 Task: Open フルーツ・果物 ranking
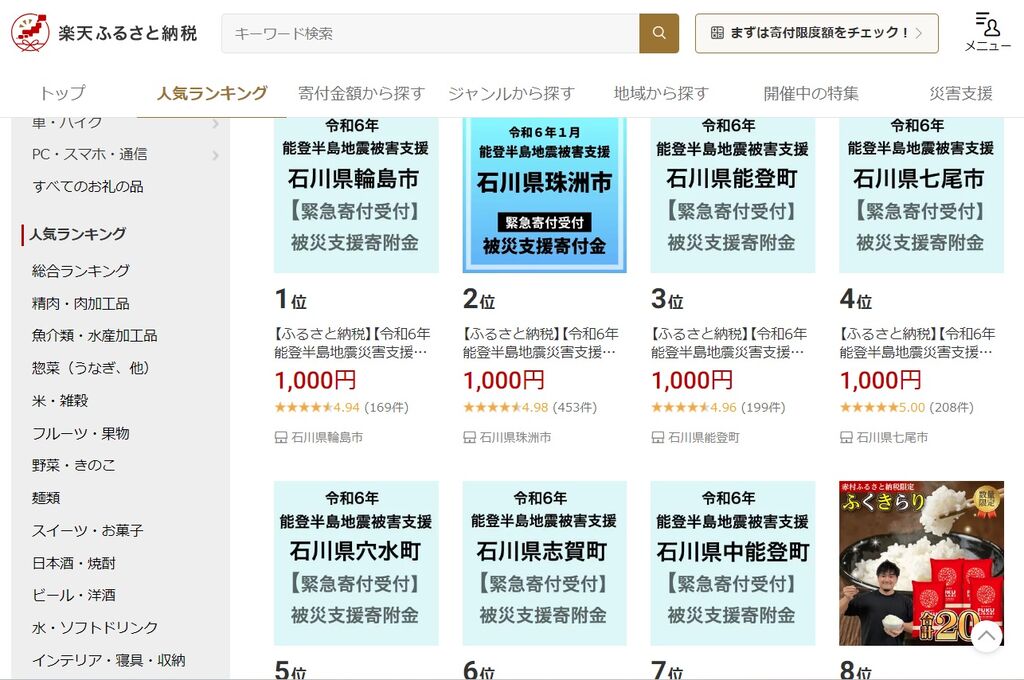80,433
